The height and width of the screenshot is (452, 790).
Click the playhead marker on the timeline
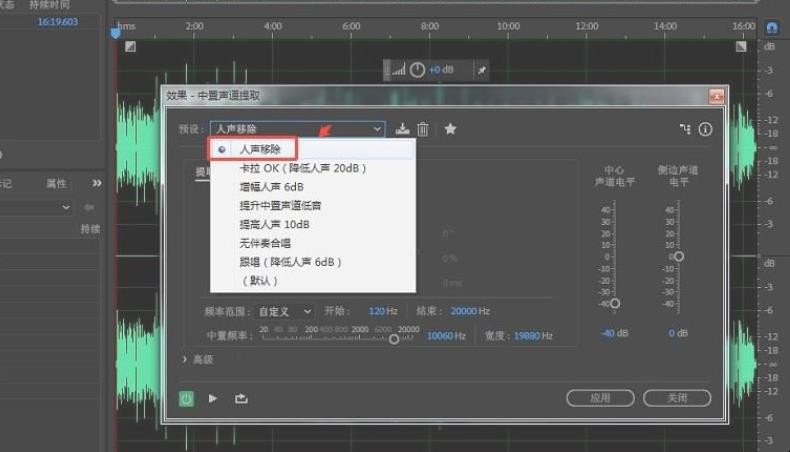(115, 33)
